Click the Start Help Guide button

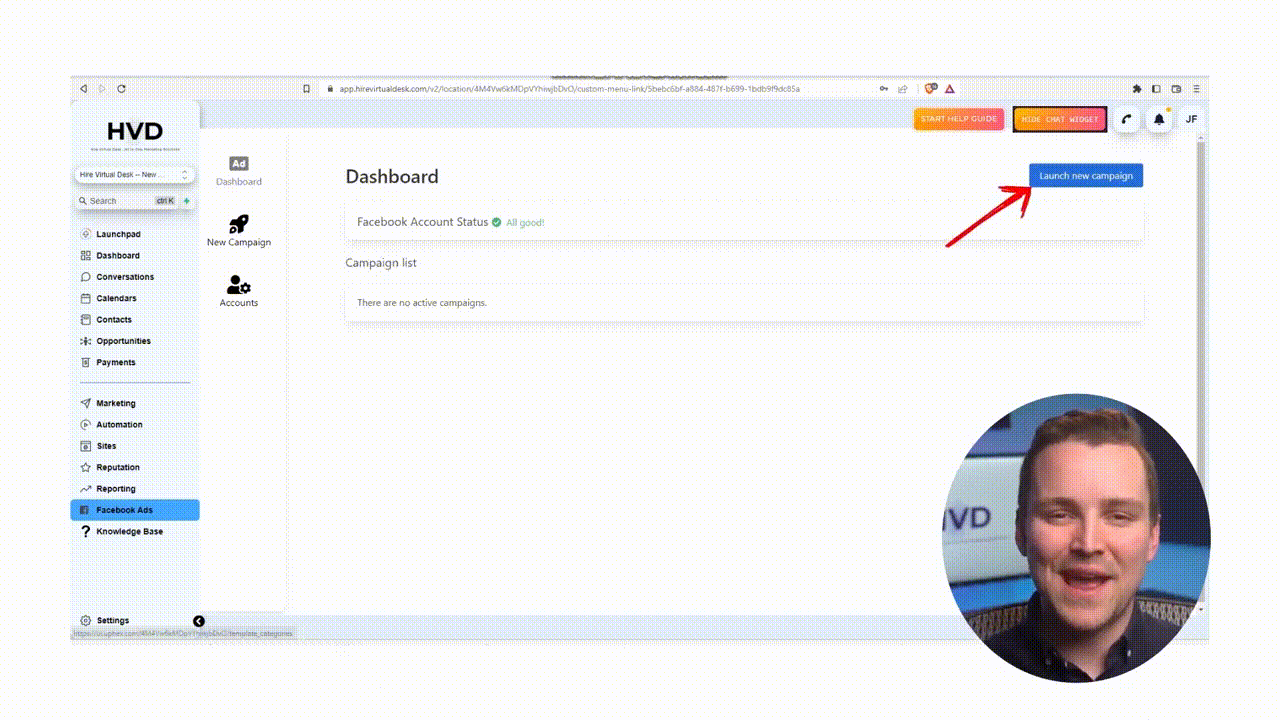(959, 119)
